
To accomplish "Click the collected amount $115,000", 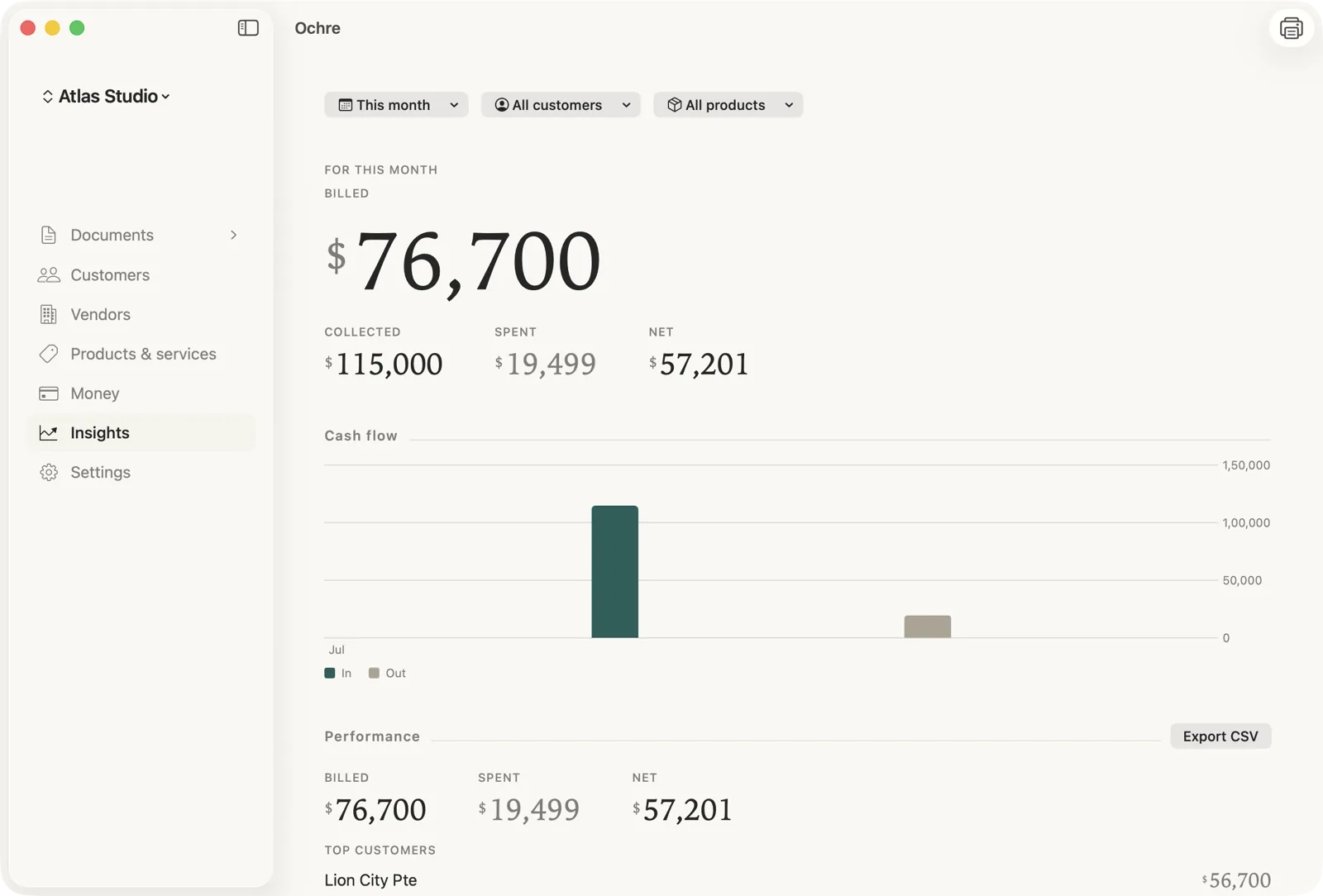I will pos(384,364).
